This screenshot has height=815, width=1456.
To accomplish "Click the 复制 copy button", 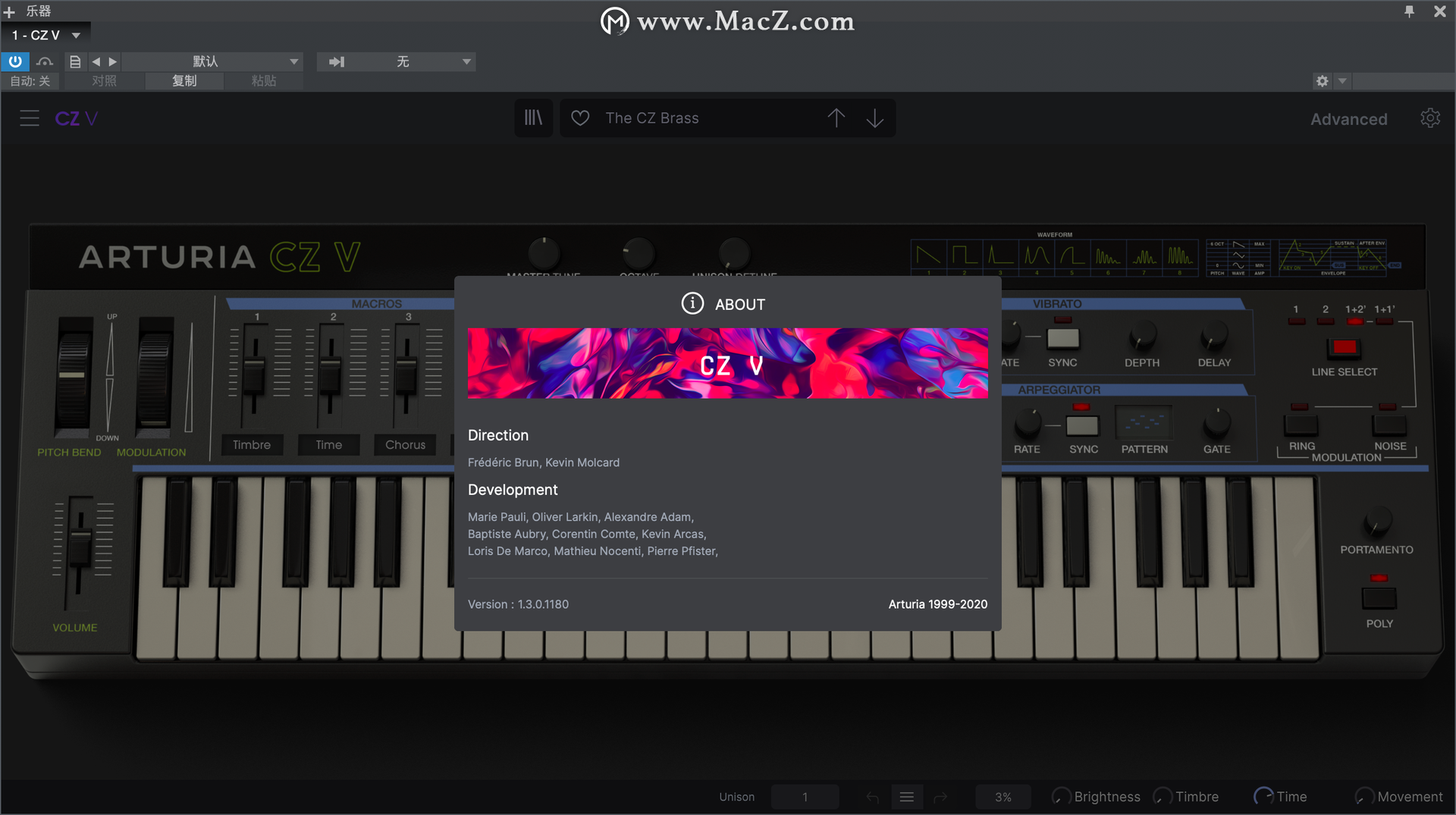I will coord(184,81).
